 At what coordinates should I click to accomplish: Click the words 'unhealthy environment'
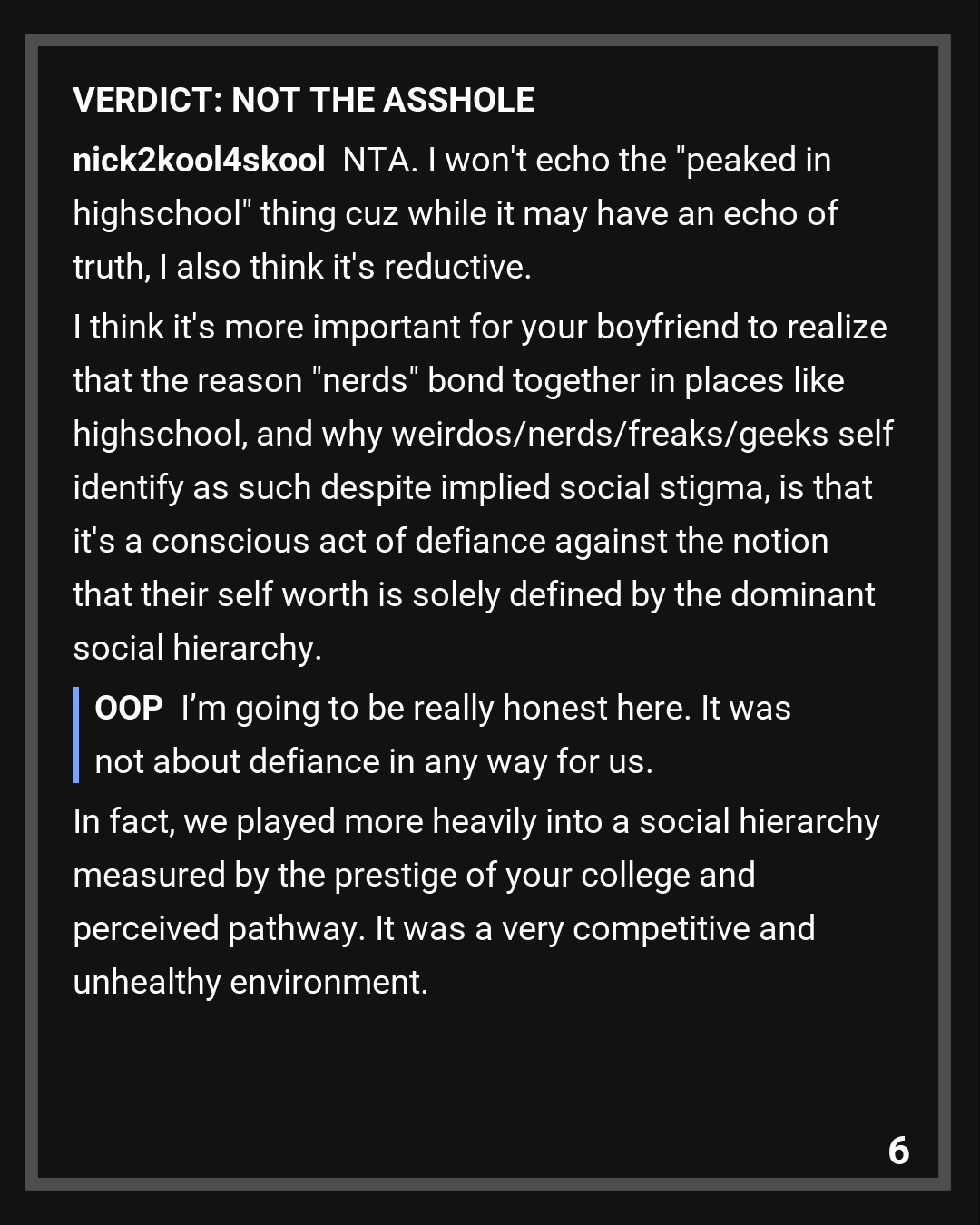250,983
